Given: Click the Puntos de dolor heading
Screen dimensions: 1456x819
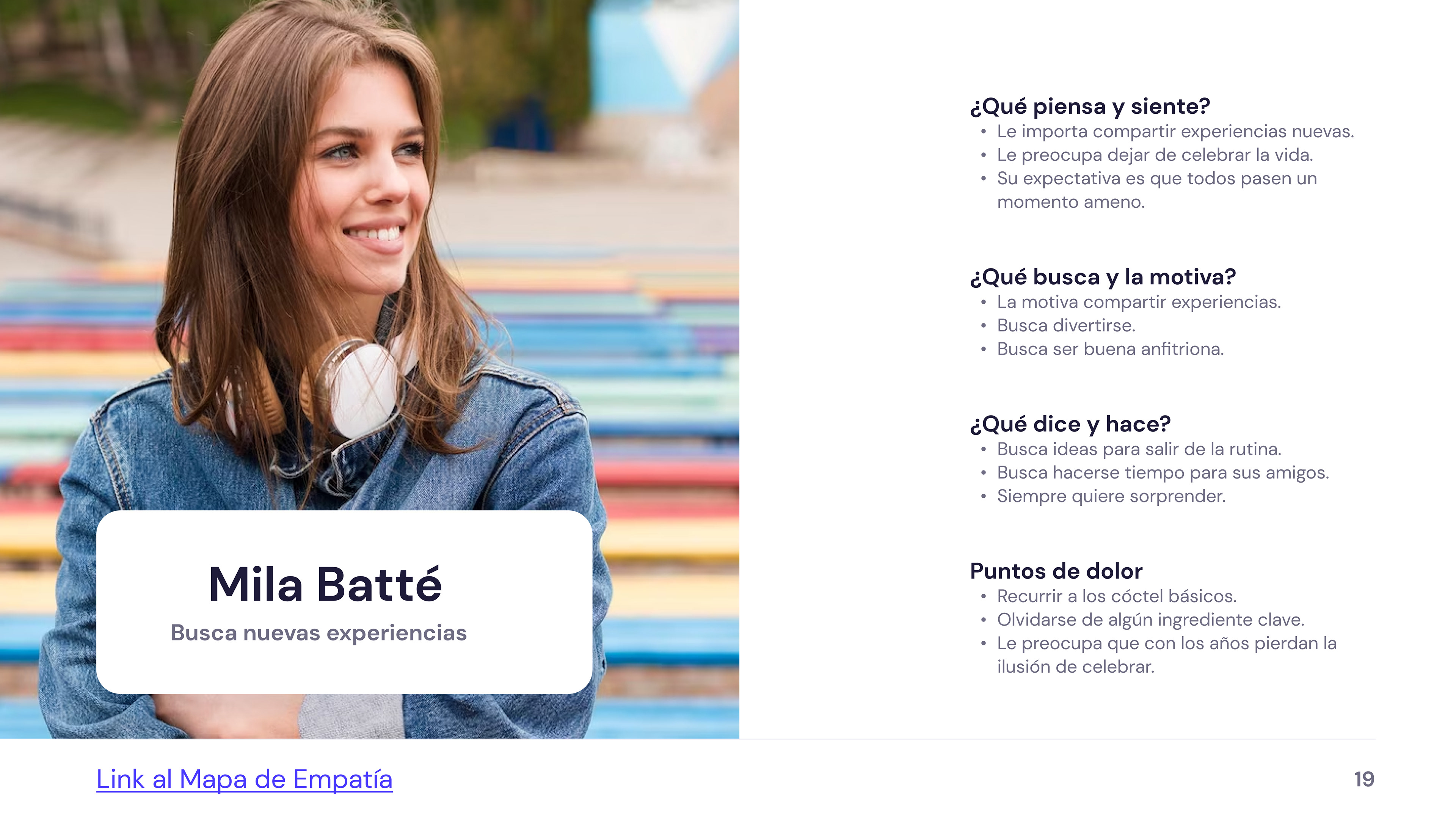Looking at the screenshot, I should pyautogui.click(x=1056, y=571).
